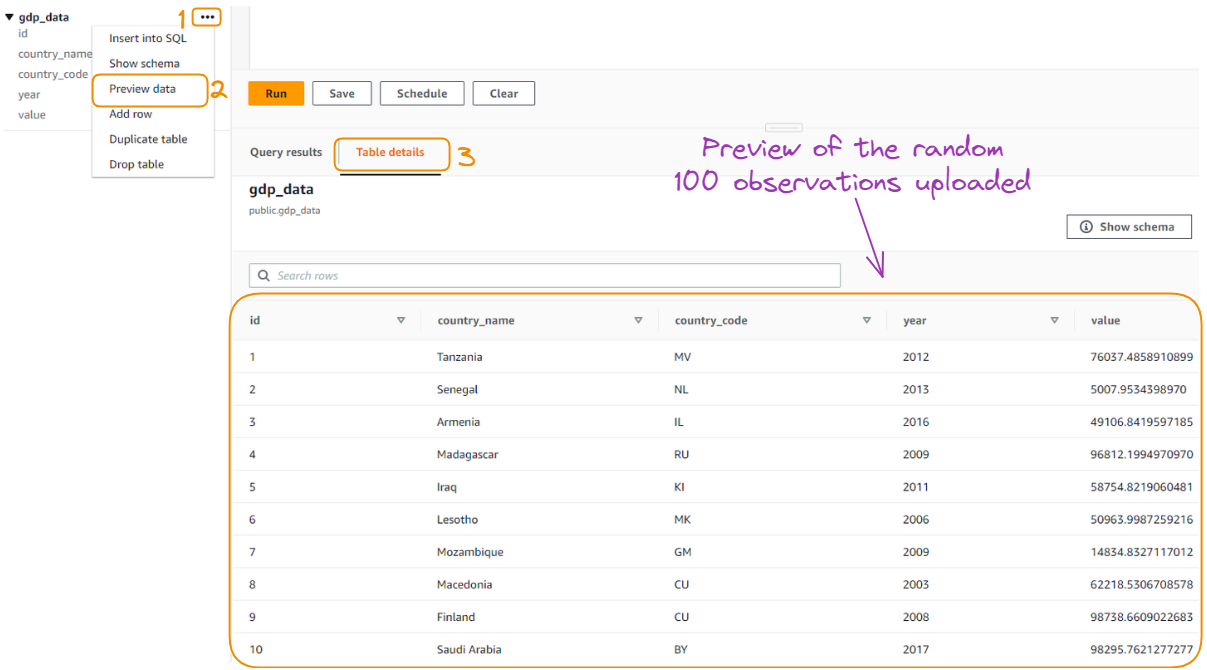Open the gdp_data three-dot options menu
Screen dimensions: 1207x670
[207, 17]
